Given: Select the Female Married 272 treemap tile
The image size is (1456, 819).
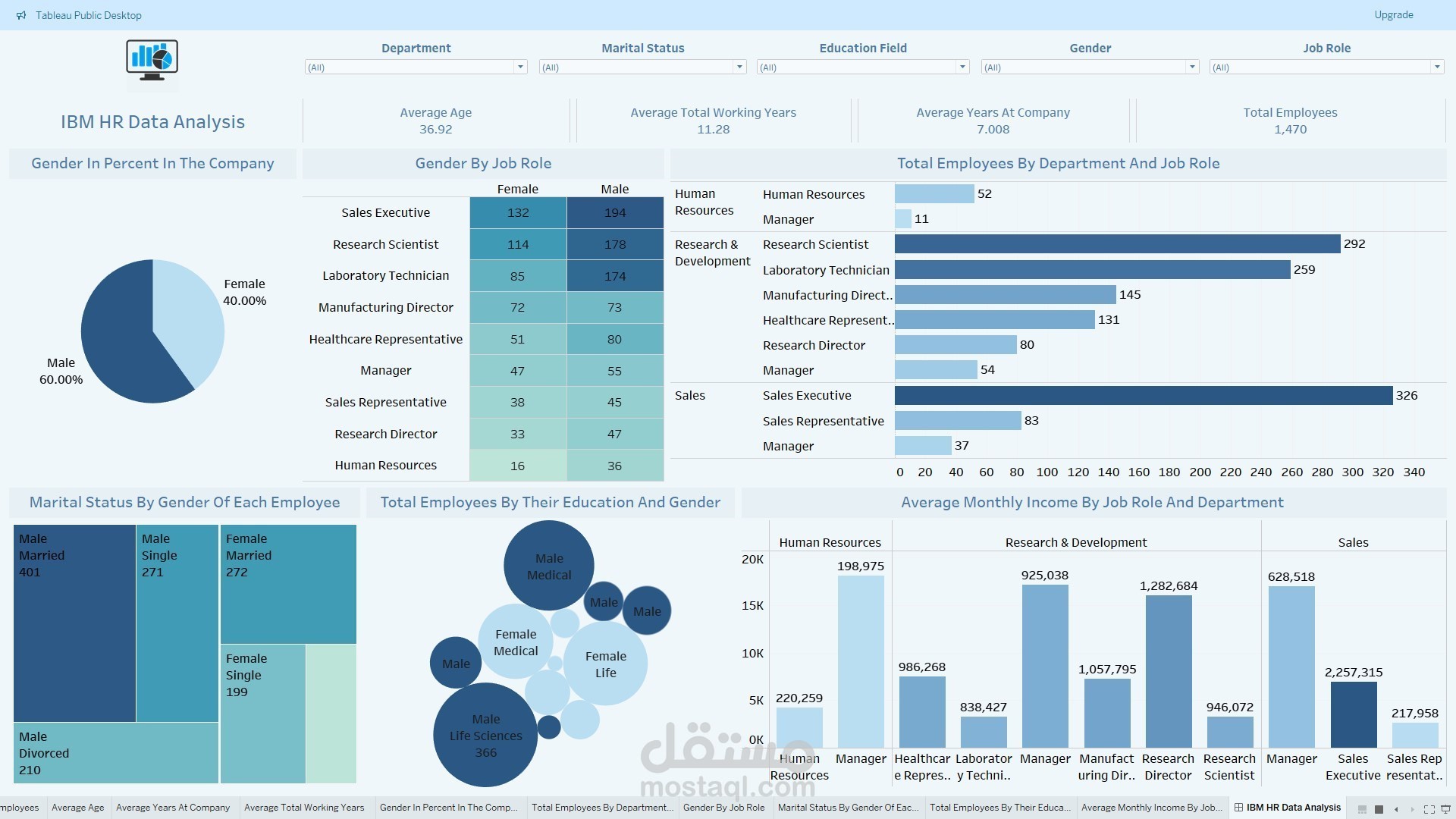Looking at the screenshot, I should 288,584.
